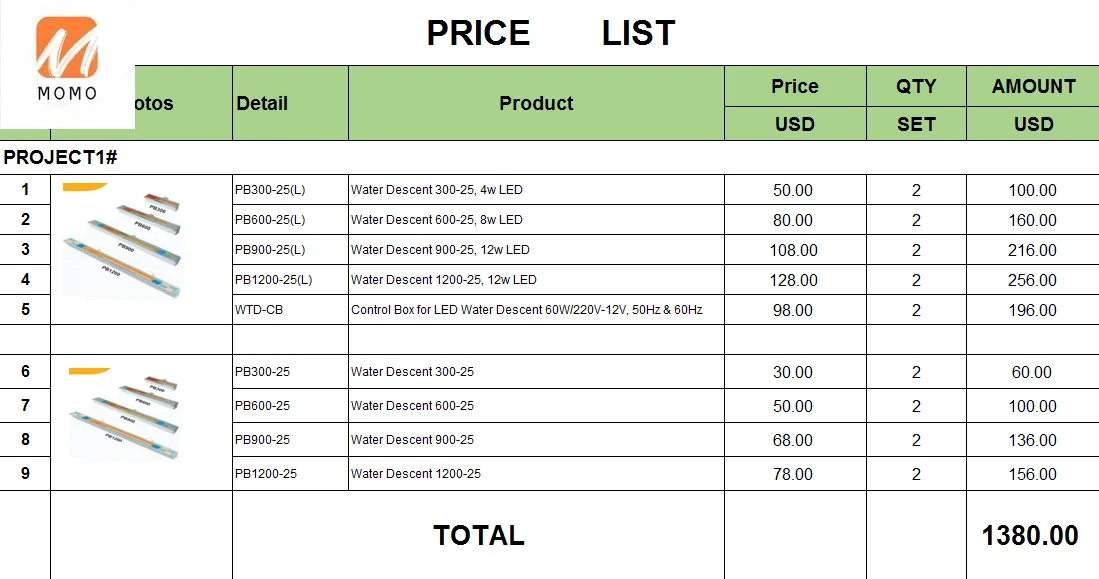The width and height of the screenshot is (1099, 579).
Task: Select the 256.00 amount cell
Action: [1032, 280]
